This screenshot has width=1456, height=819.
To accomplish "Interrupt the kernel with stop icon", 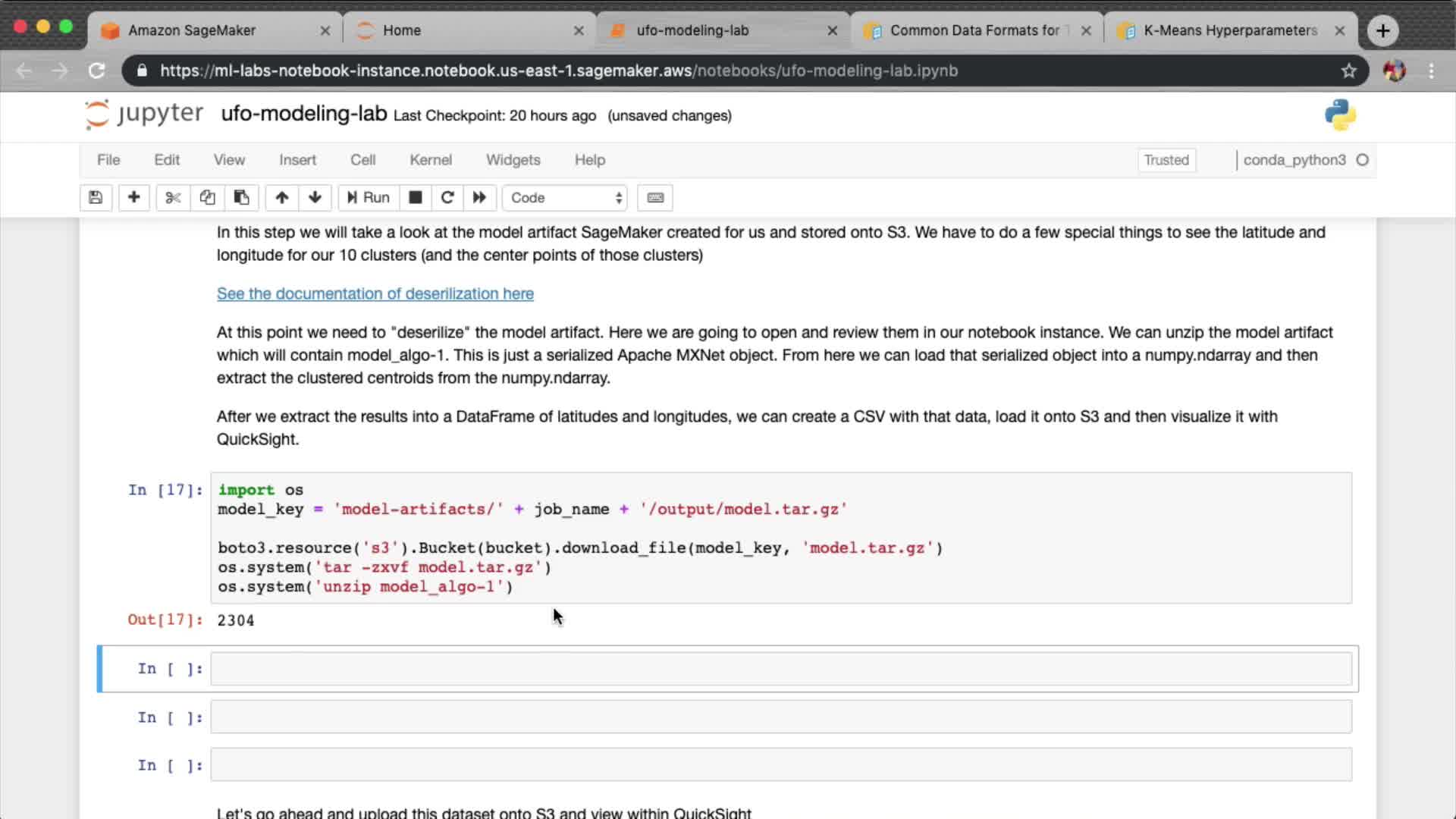I will pyautogui.click(x=415, y=198).
